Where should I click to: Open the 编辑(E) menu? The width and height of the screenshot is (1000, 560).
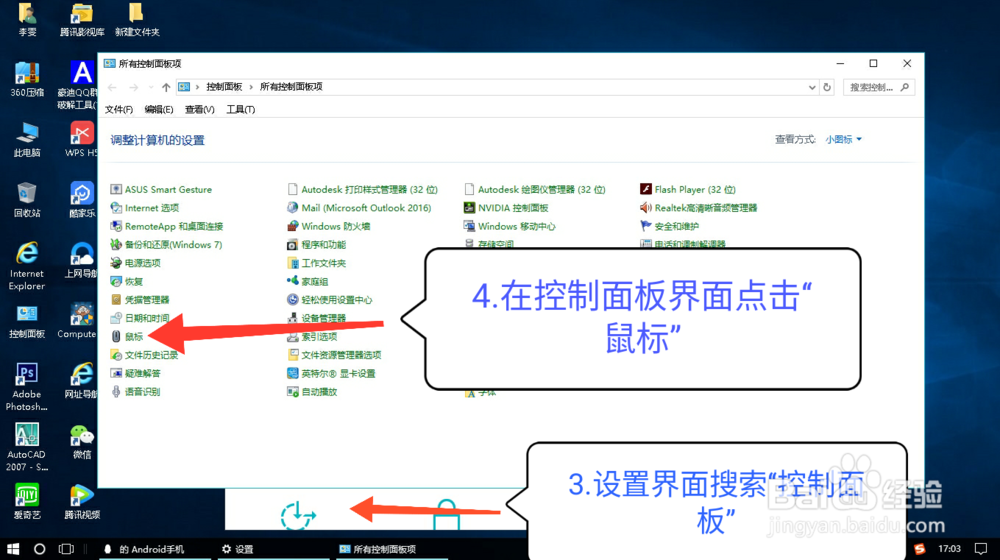[159, 110]
